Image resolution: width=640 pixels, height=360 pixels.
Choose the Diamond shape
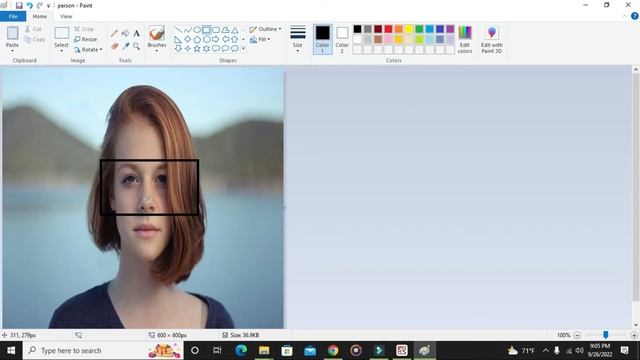(188, 39)
